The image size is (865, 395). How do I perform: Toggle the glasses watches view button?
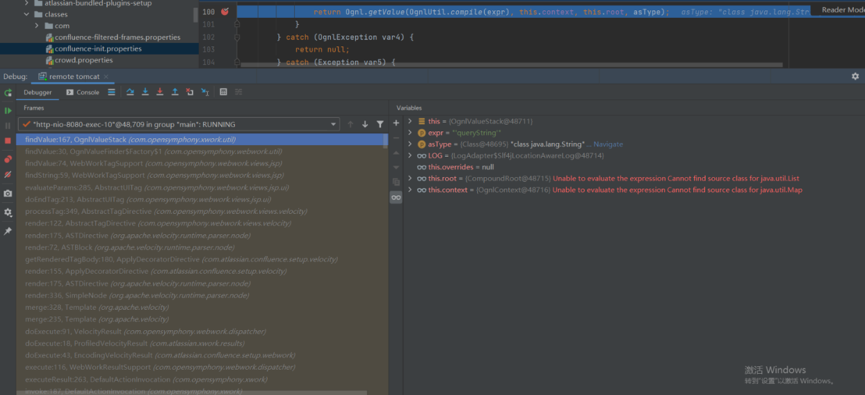(396, 197)
